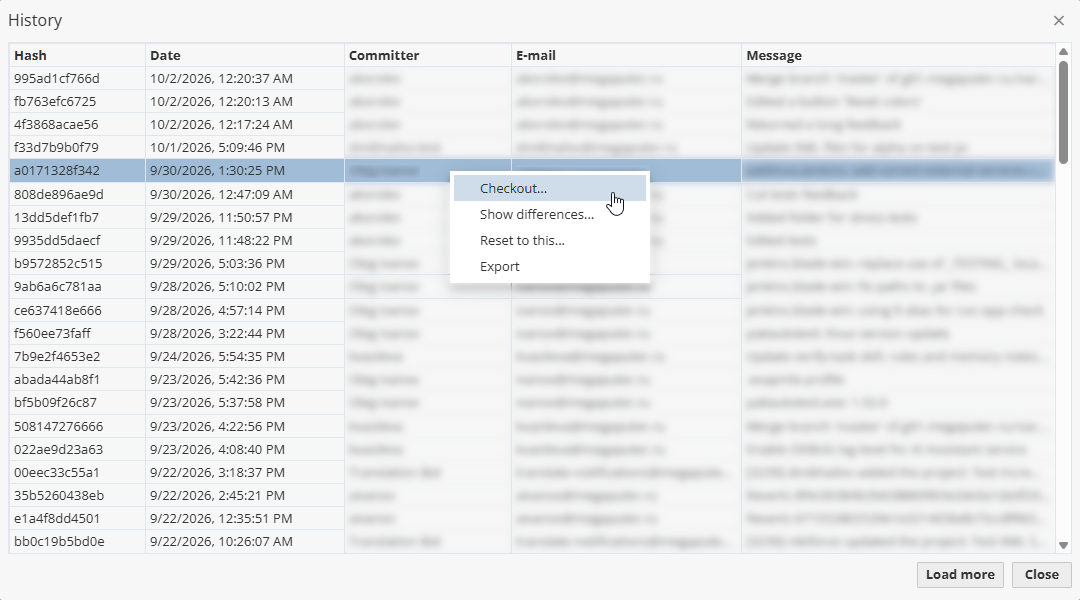Close the History dialog with X icon
The width and height of the screenshot is (1080, 600).
[x=1059, y=21]
